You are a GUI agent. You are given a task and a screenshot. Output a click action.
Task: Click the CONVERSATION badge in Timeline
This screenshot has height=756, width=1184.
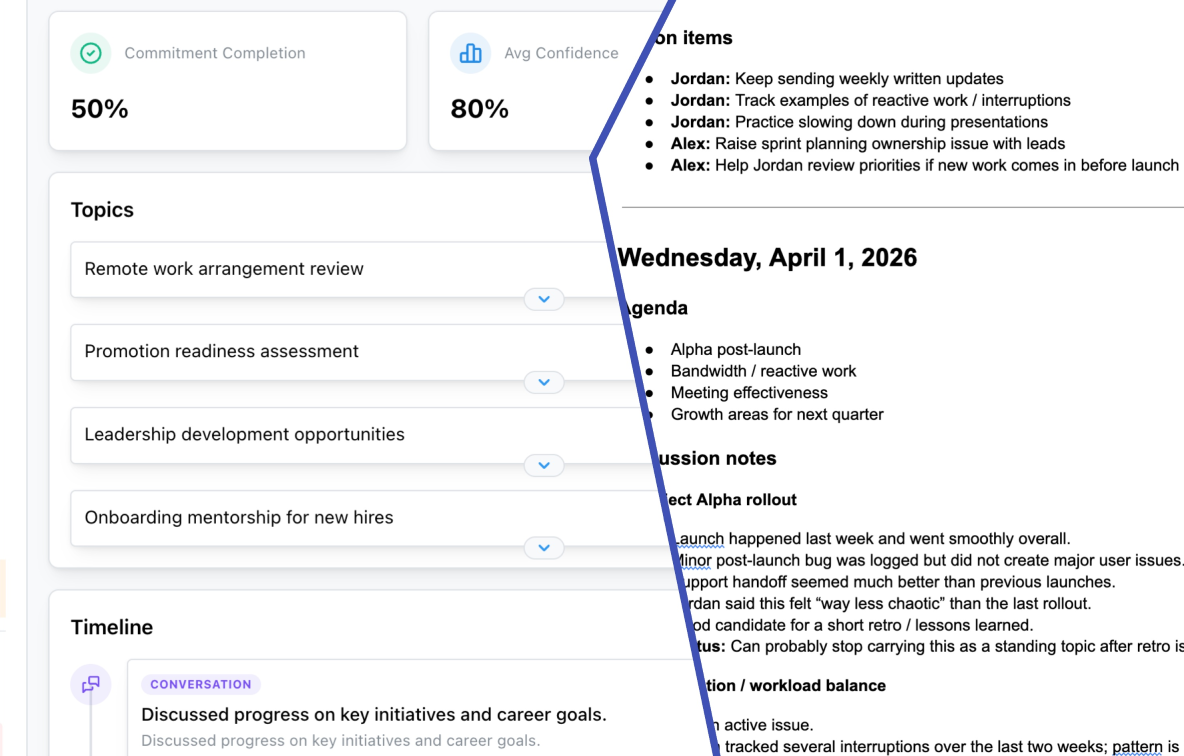pyautogui.click(x=201, y=685)
